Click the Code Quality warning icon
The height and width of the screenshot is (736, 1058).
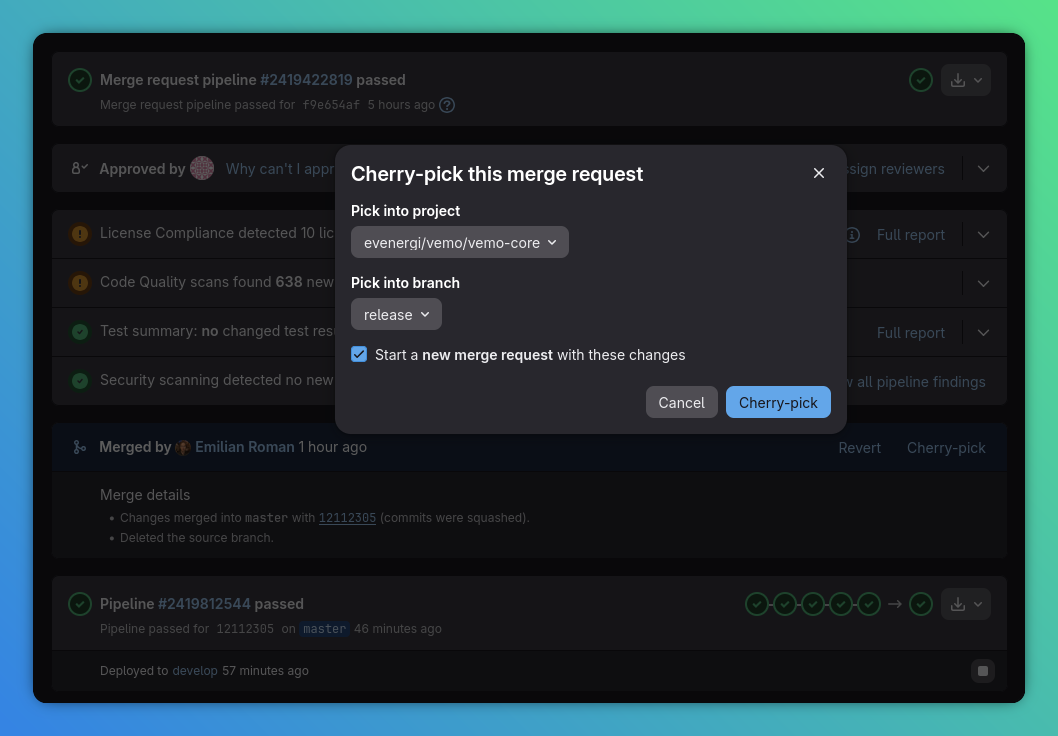[80, 282]
